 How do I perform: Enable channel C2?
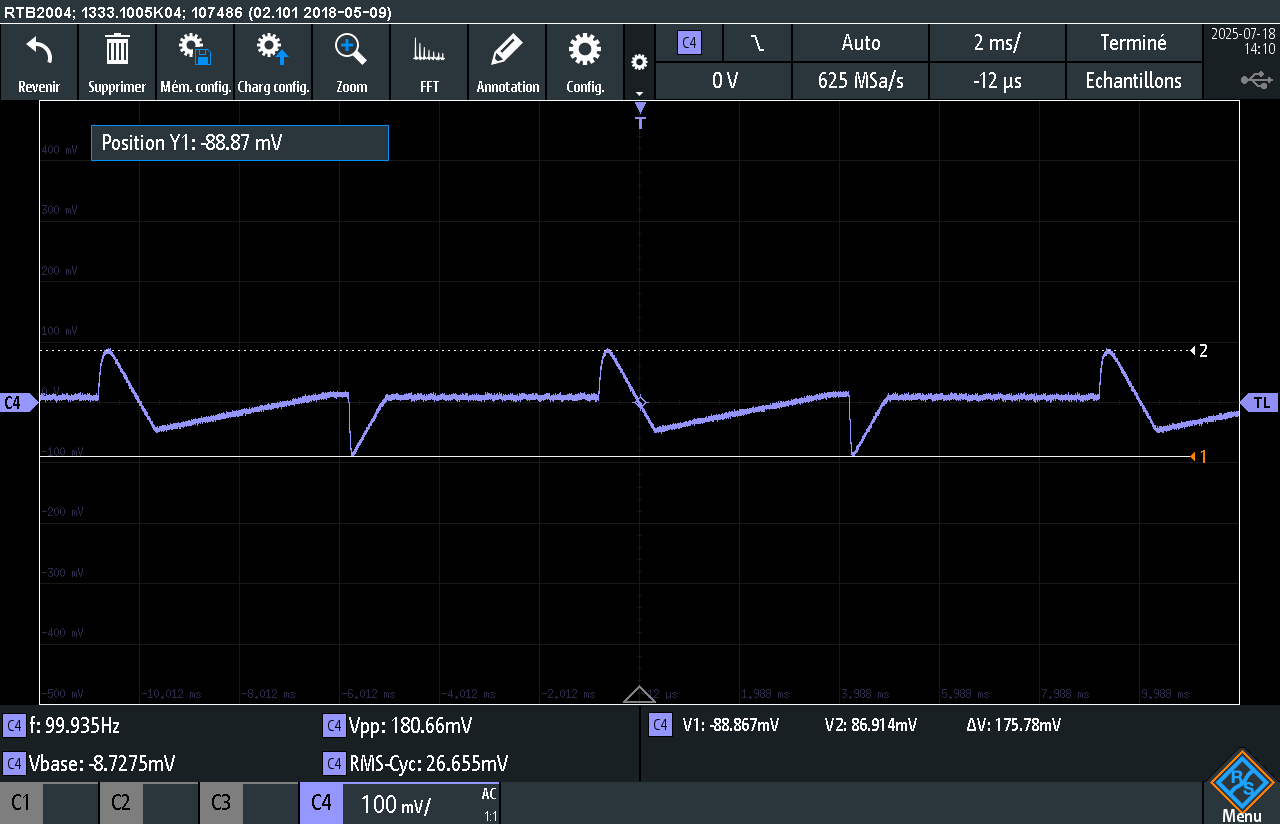[121, 803]
